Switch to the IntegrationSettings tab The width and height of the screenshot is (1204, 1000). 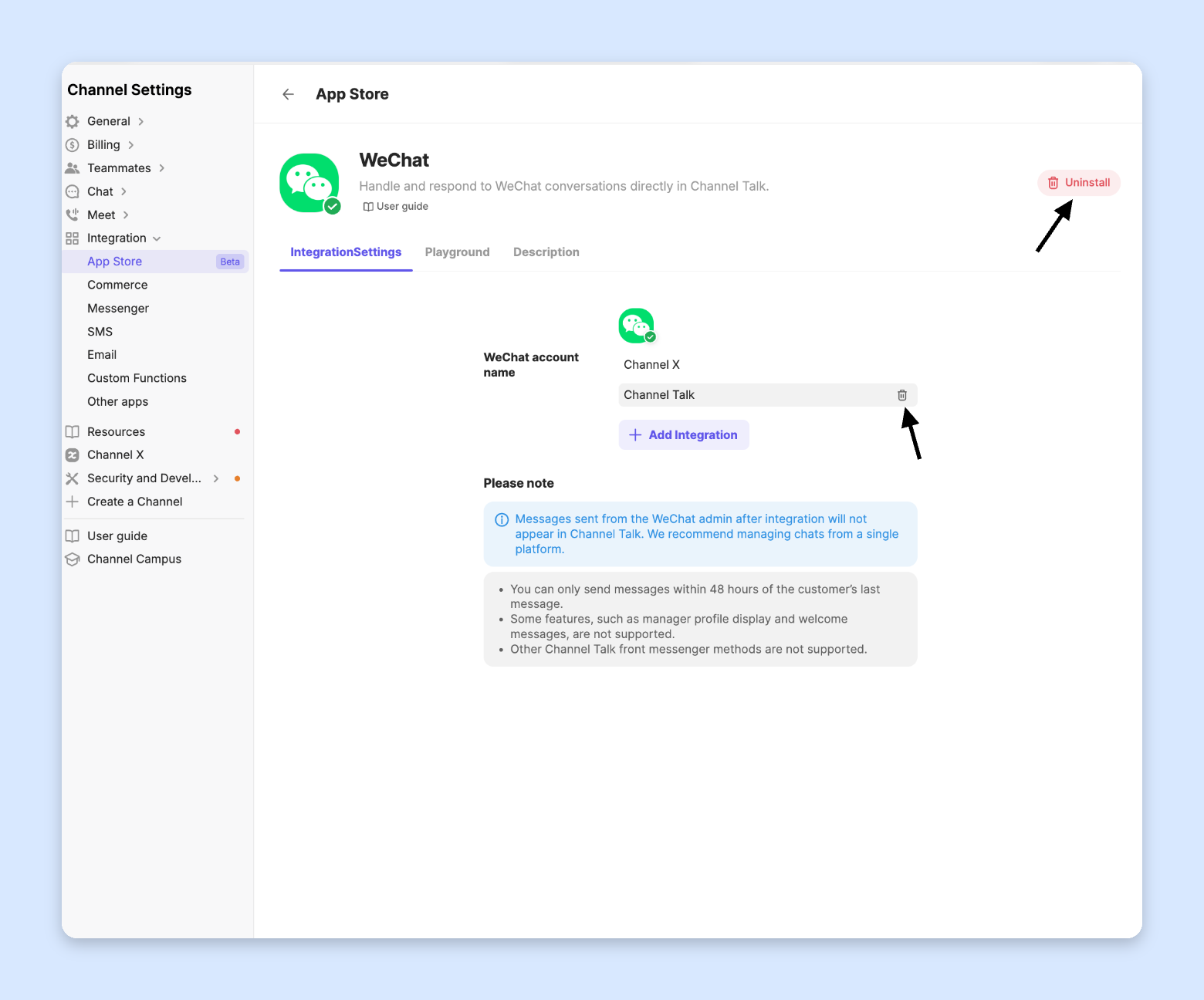[346, 252]
